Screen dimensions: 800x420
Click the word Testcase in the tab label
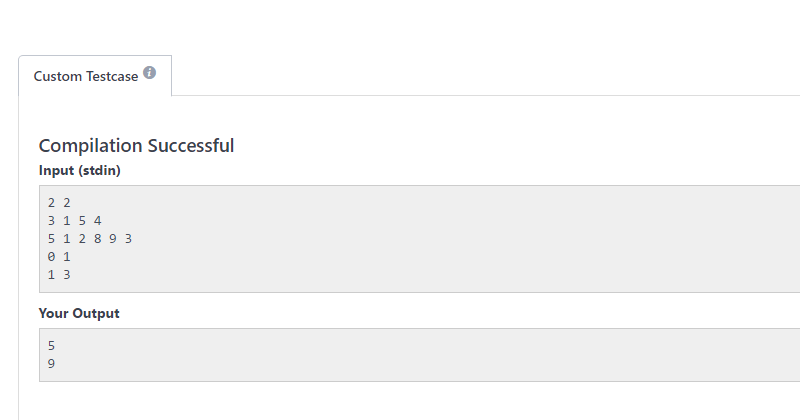coord(112,76)
